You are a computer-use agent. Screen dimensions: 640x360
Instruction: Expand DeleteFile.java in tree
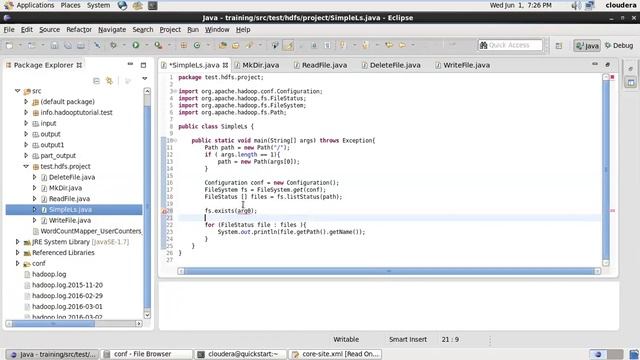coord(35,177)
